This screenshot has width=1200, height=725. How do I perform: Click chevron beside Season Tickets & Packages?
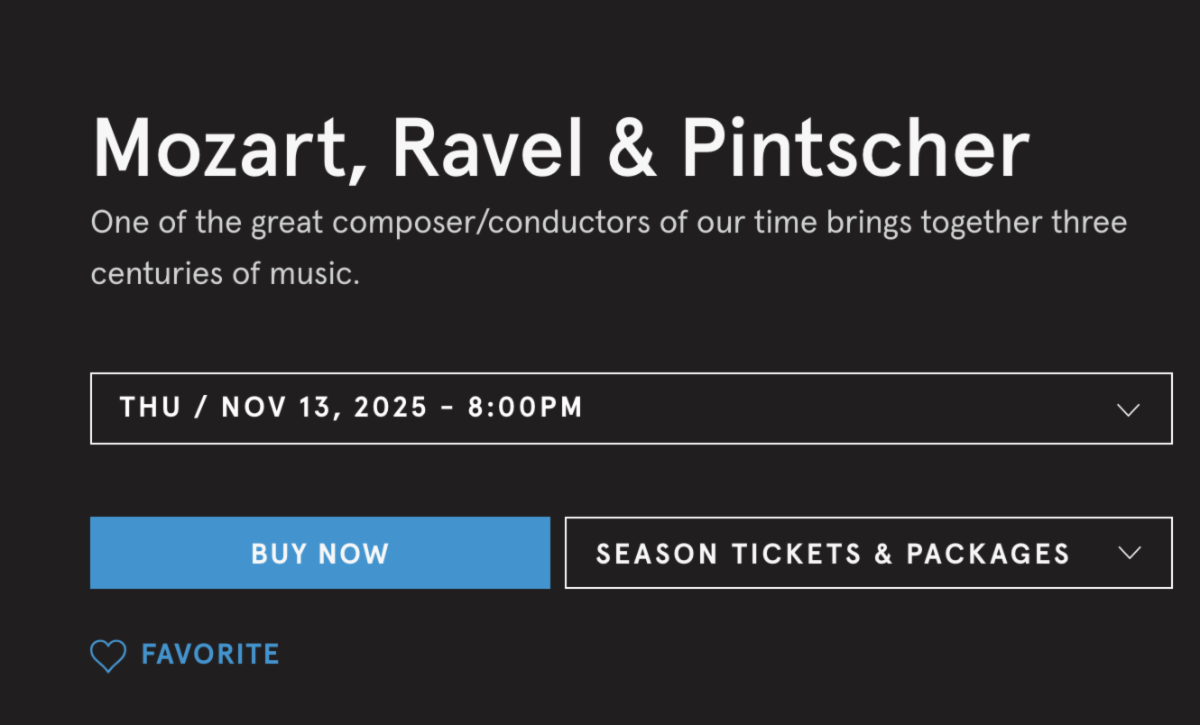point(1130,553)
